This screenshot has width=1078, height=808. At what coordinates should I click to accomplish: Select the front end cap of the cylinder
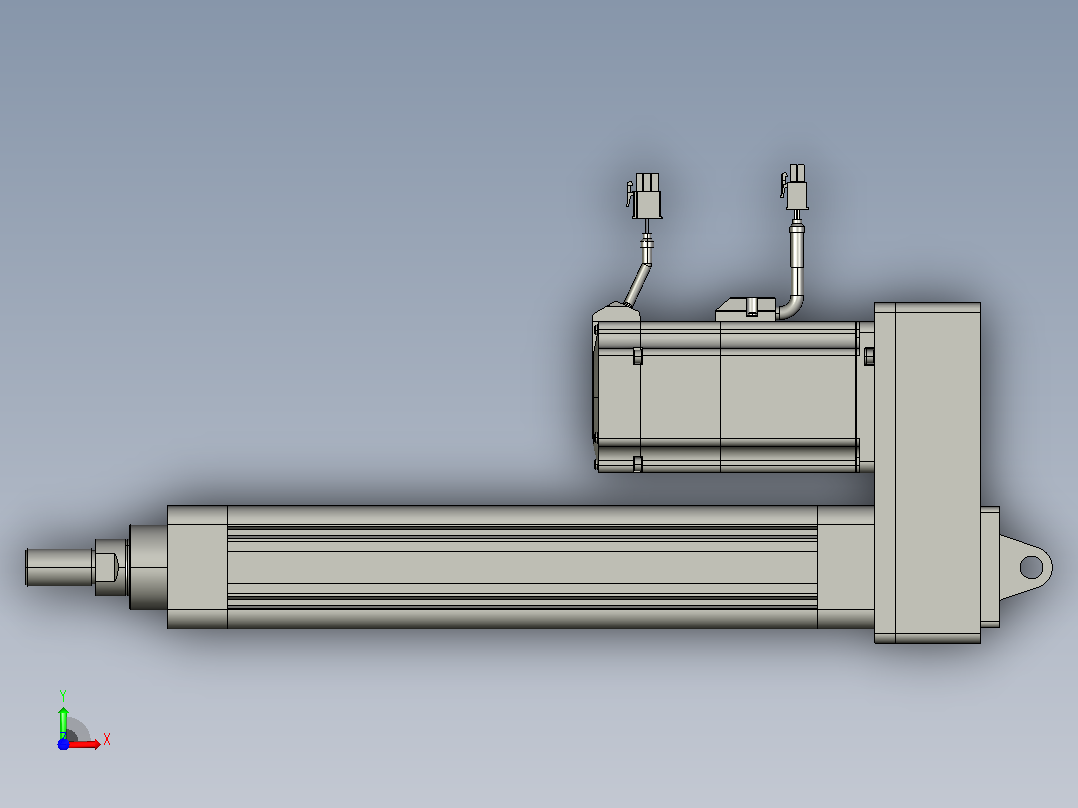point(197,567)
